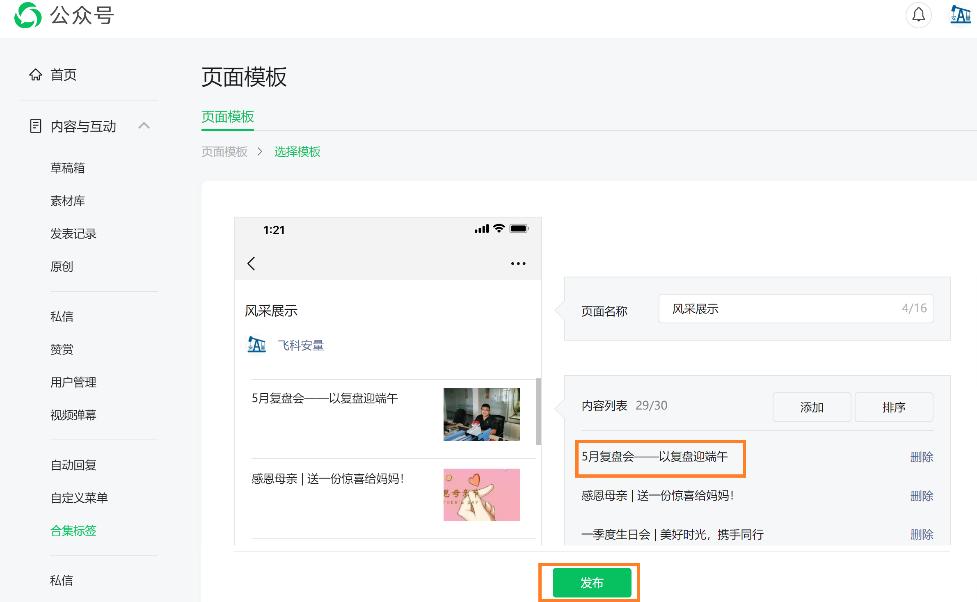Click the back arrow in the phone preview
Image resolution: width=977 pixels, height=602 pixels.
point(251,263)
